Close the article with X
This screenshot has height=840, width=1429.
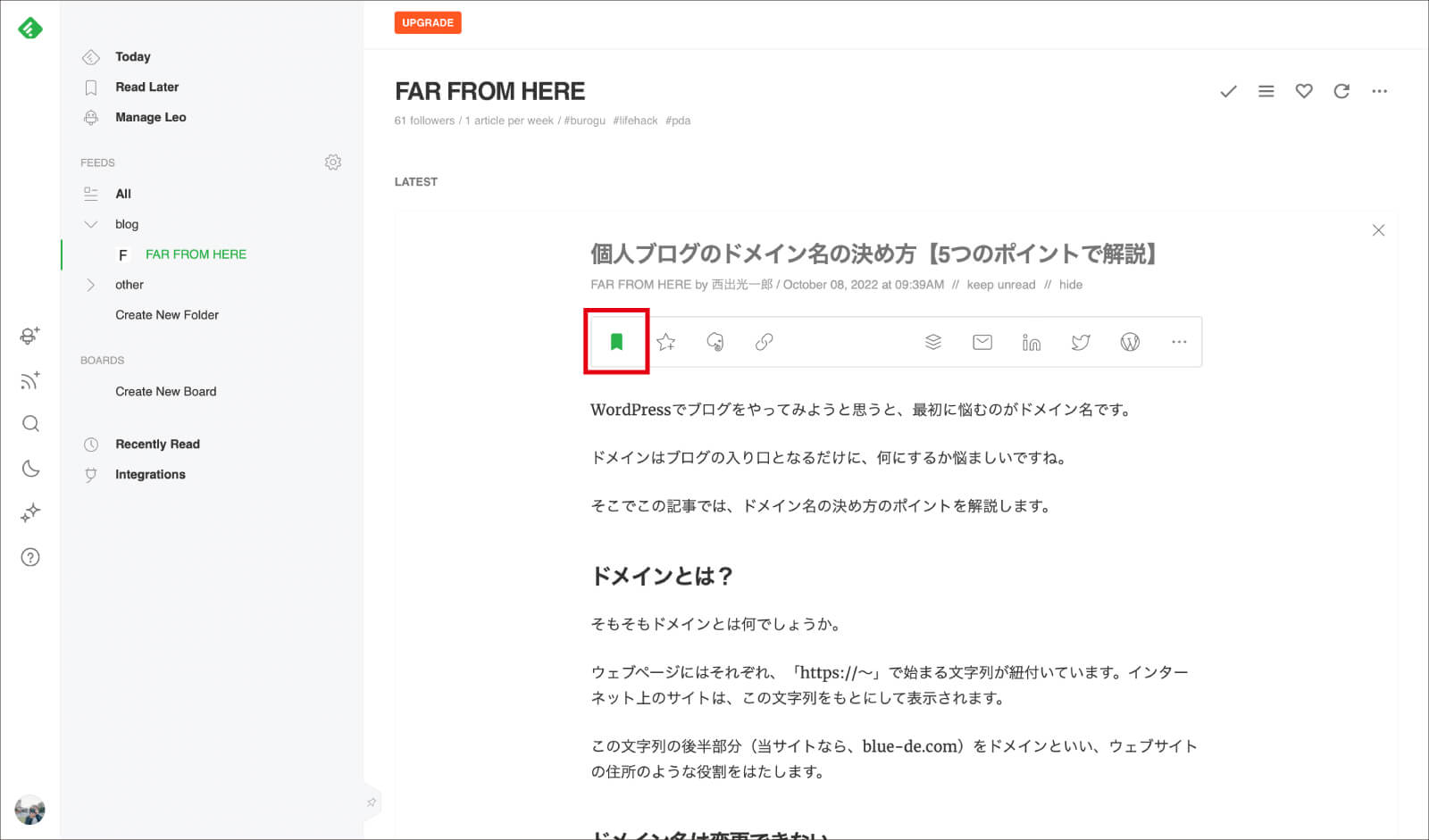point(1378,230)
